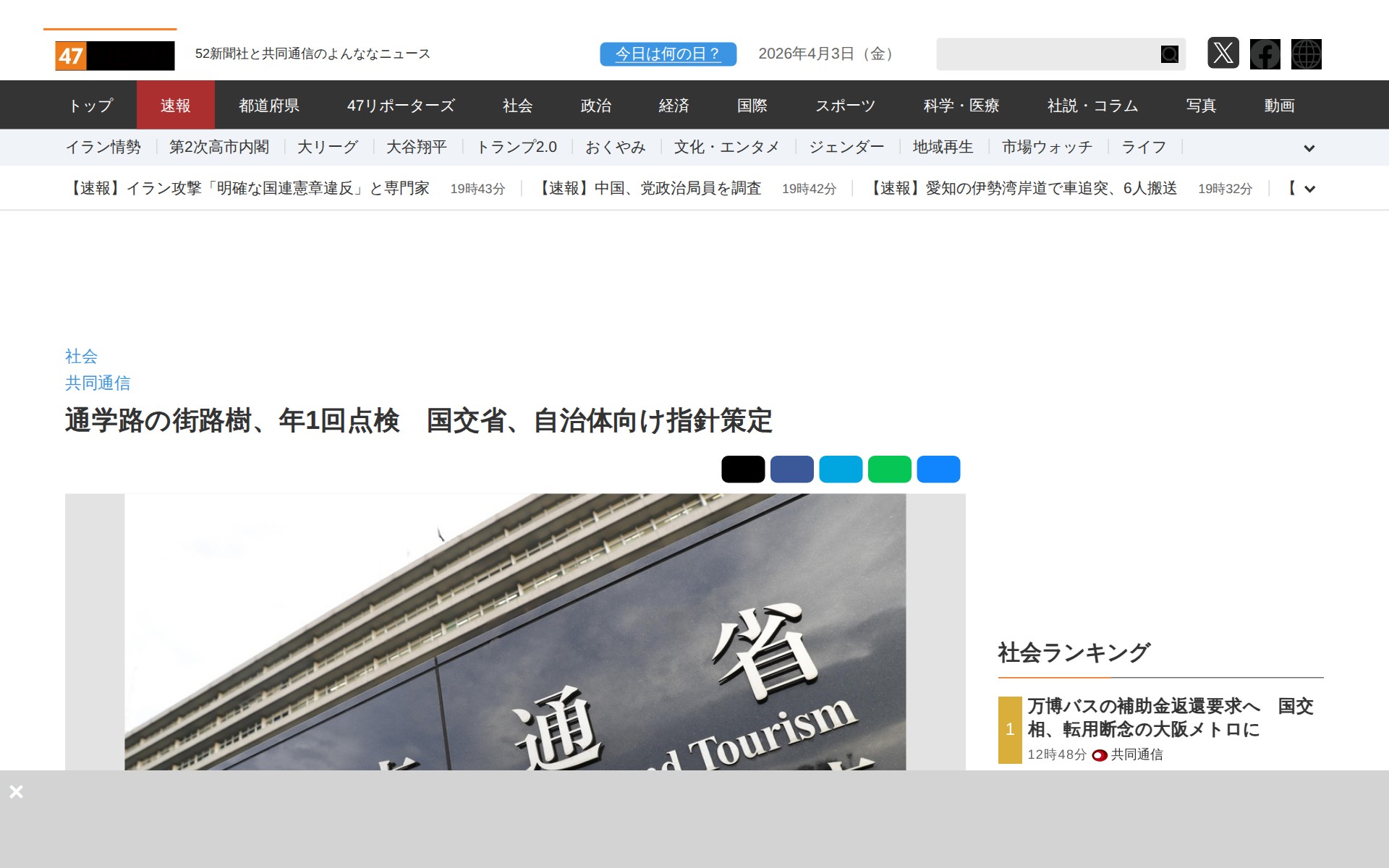
Task: Open the 共同通信 source link
Action: point(98,383)
